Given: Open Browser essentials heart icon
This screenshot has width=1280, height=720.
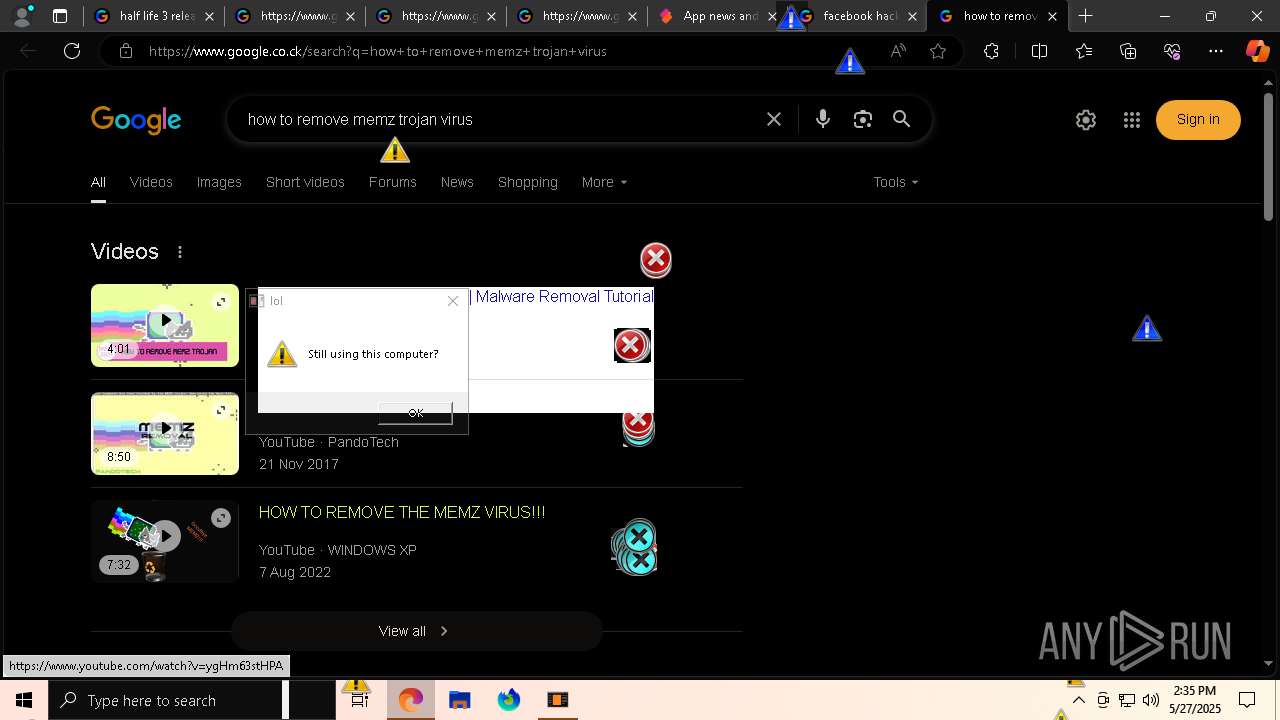Looking at the screenshot, I should coord(1172,51).
